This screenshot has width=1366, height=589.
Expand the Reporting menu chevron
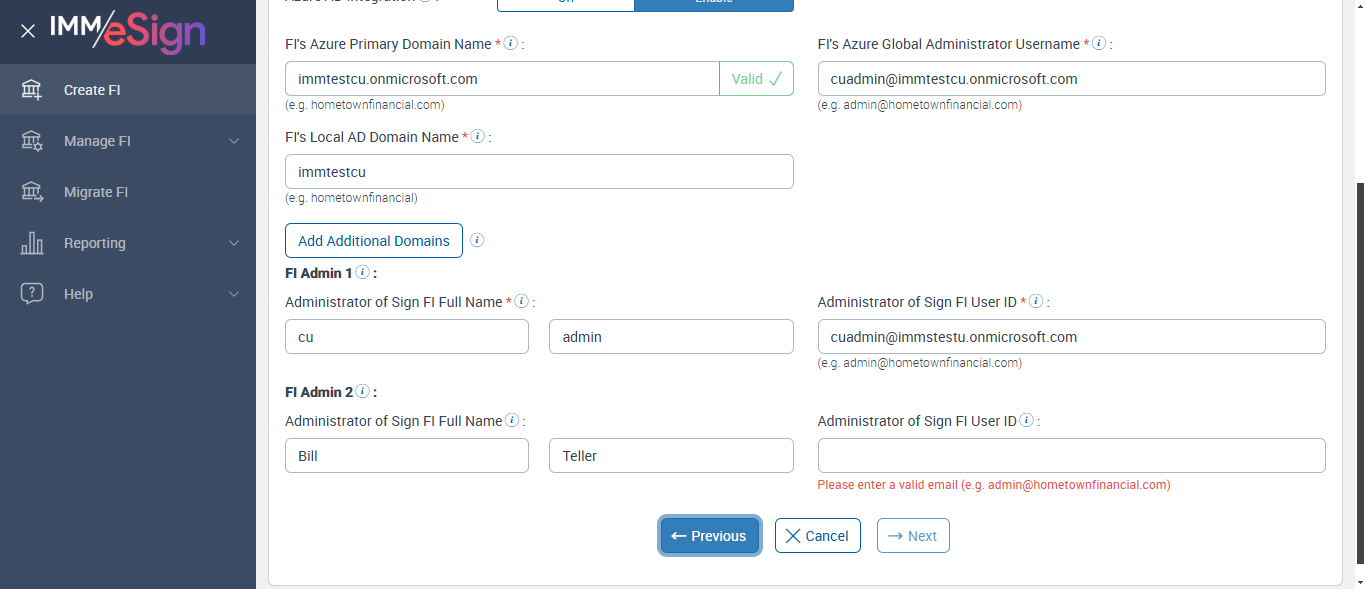pyautogui.click(x=234, y=243)
